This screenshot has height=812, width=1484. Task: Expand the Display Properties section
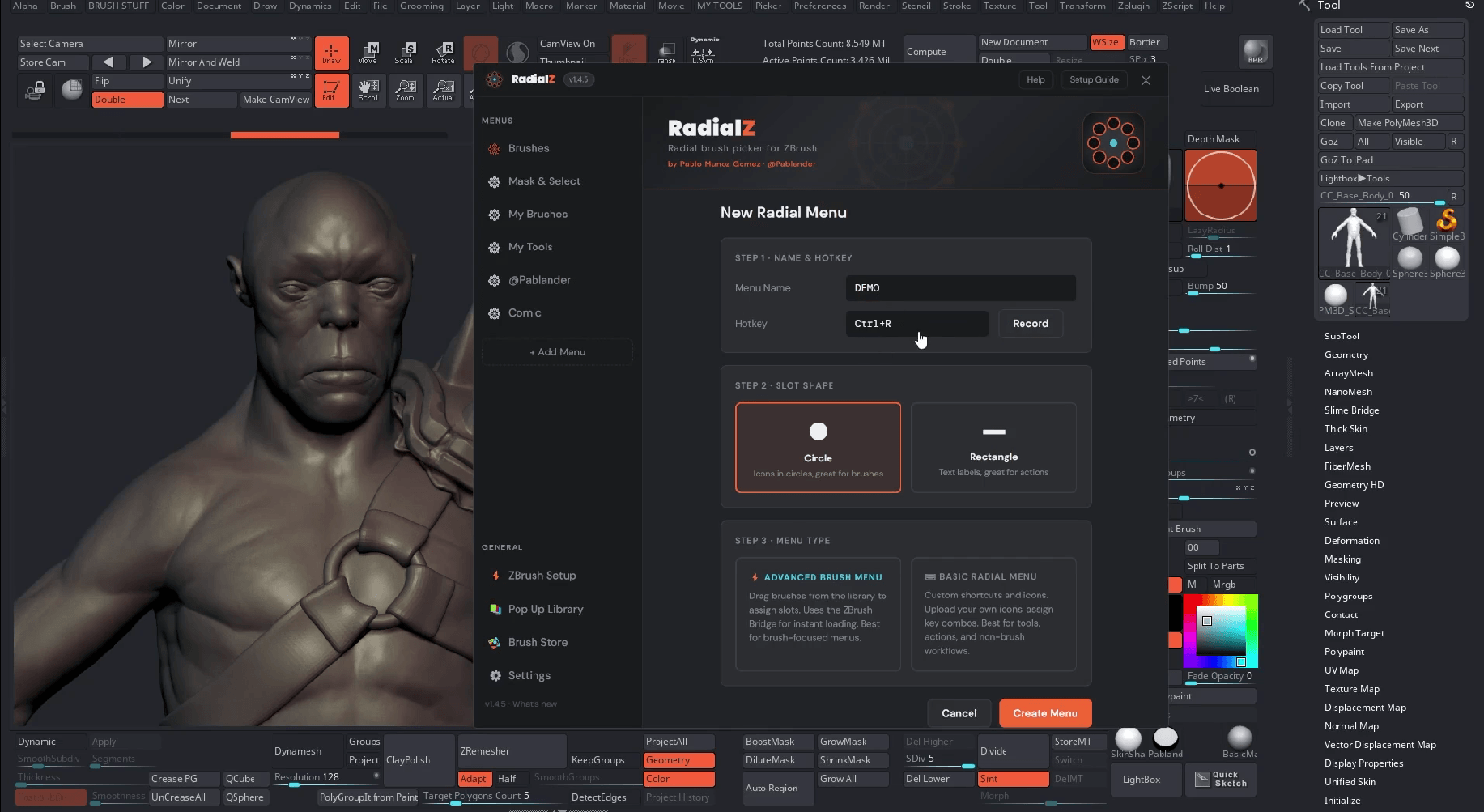1364,763
